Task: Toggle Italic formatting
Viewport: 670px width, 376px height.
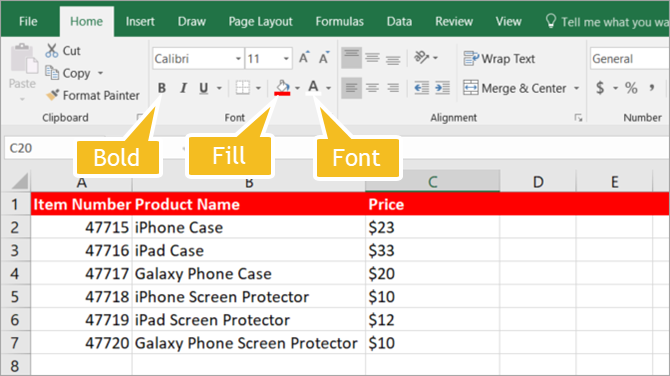Action: [x=183, y=88]
